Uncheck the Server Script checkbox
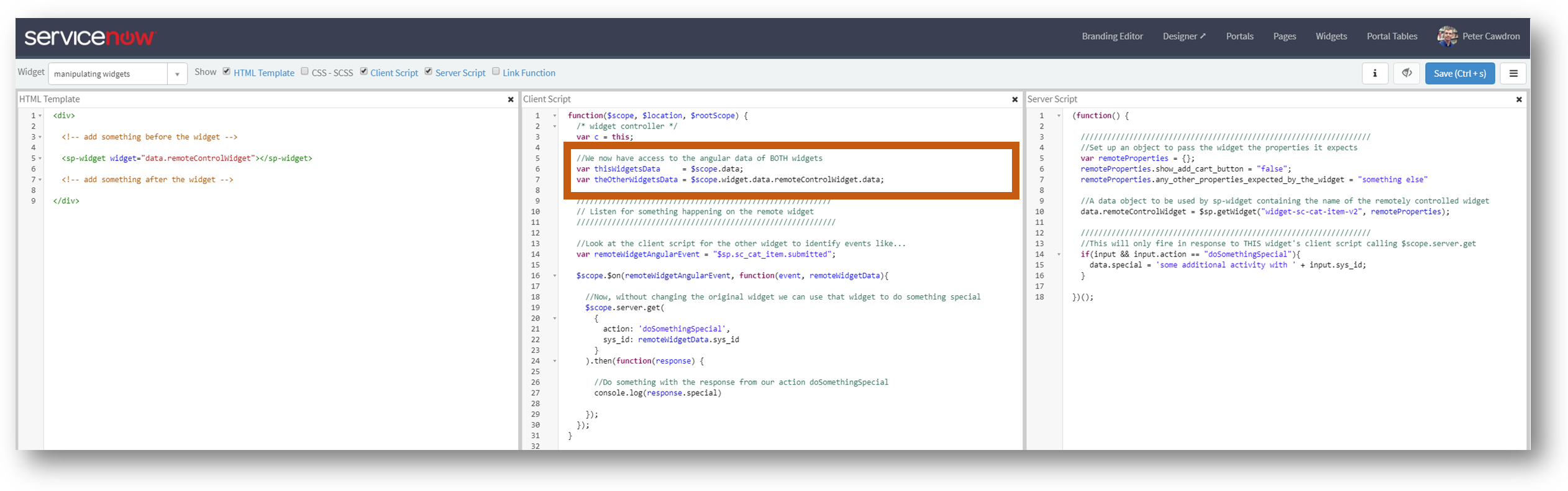This screenshot has height=491, width=1568. 428,71
